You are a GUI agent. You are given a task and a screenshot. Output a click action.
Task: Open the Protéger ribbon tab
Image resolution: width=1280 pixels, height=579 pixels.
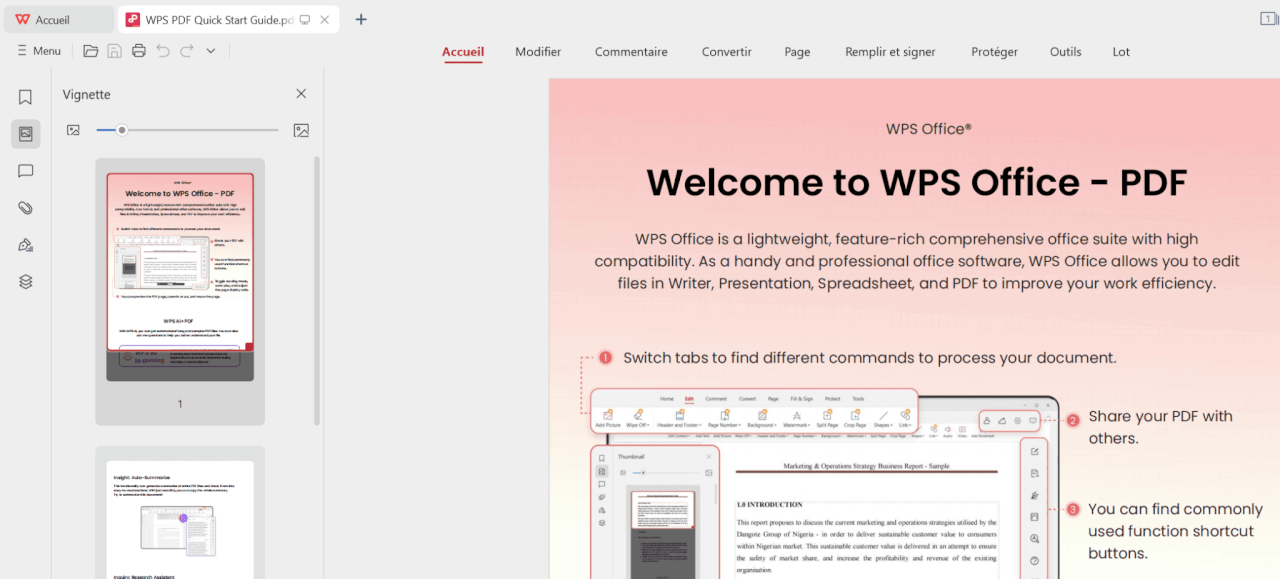click(x=994, y=52)
